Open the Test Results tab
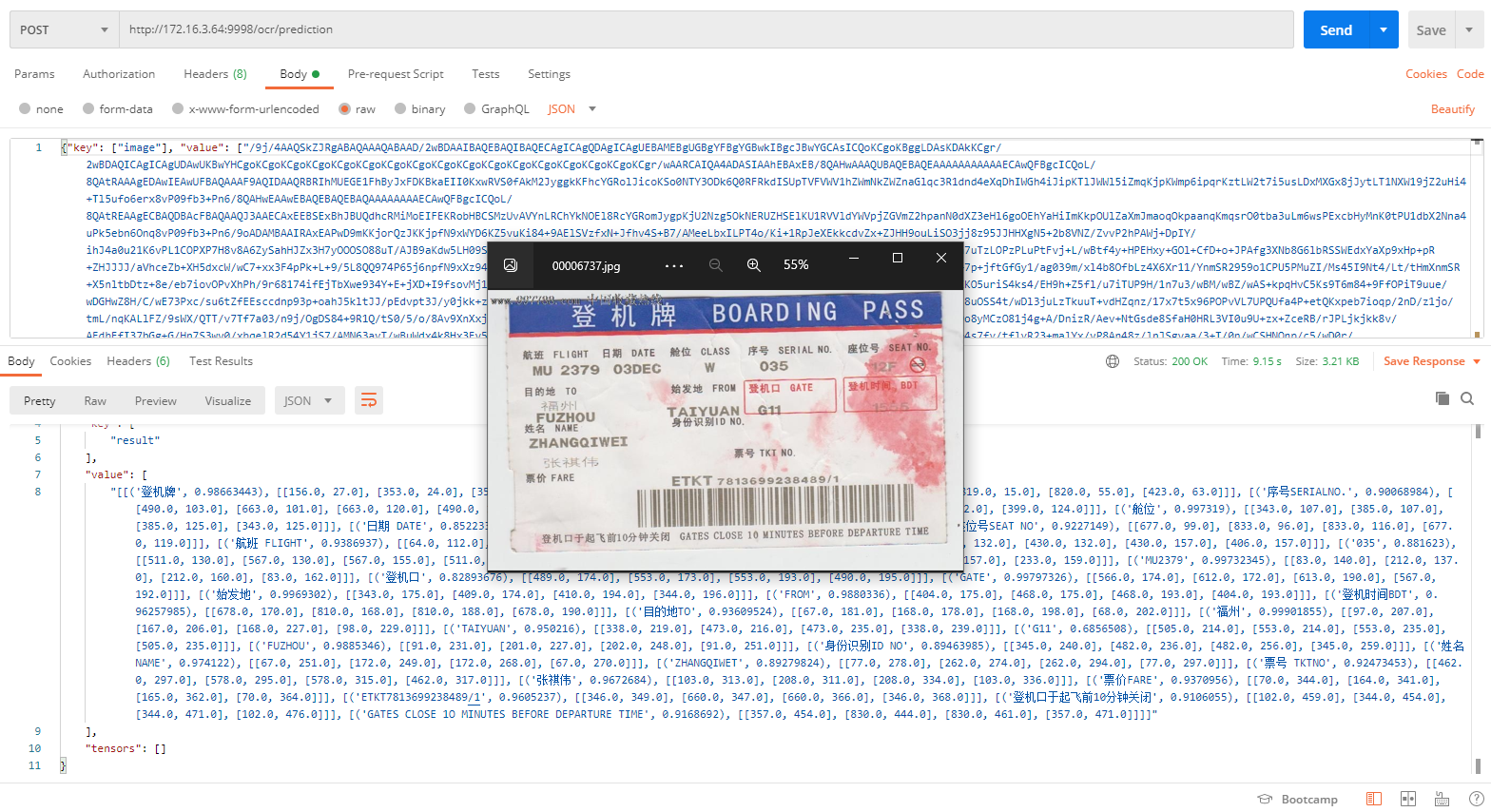Image resolution: width=1491 pixels, height=812 pixels. [221, 361]
